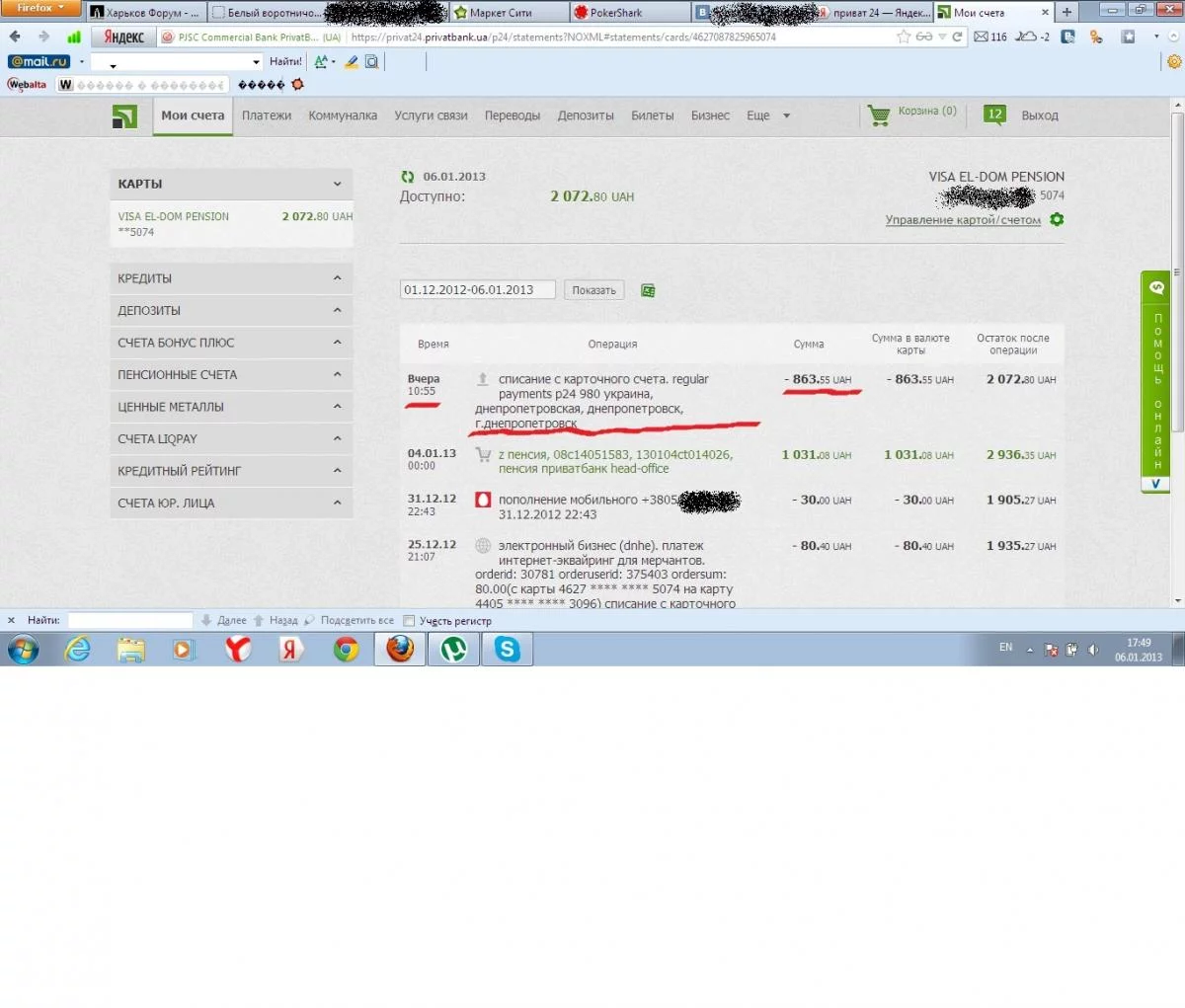
Task: Bookmark page with the star icon
Action: click(x=904, y=37)
